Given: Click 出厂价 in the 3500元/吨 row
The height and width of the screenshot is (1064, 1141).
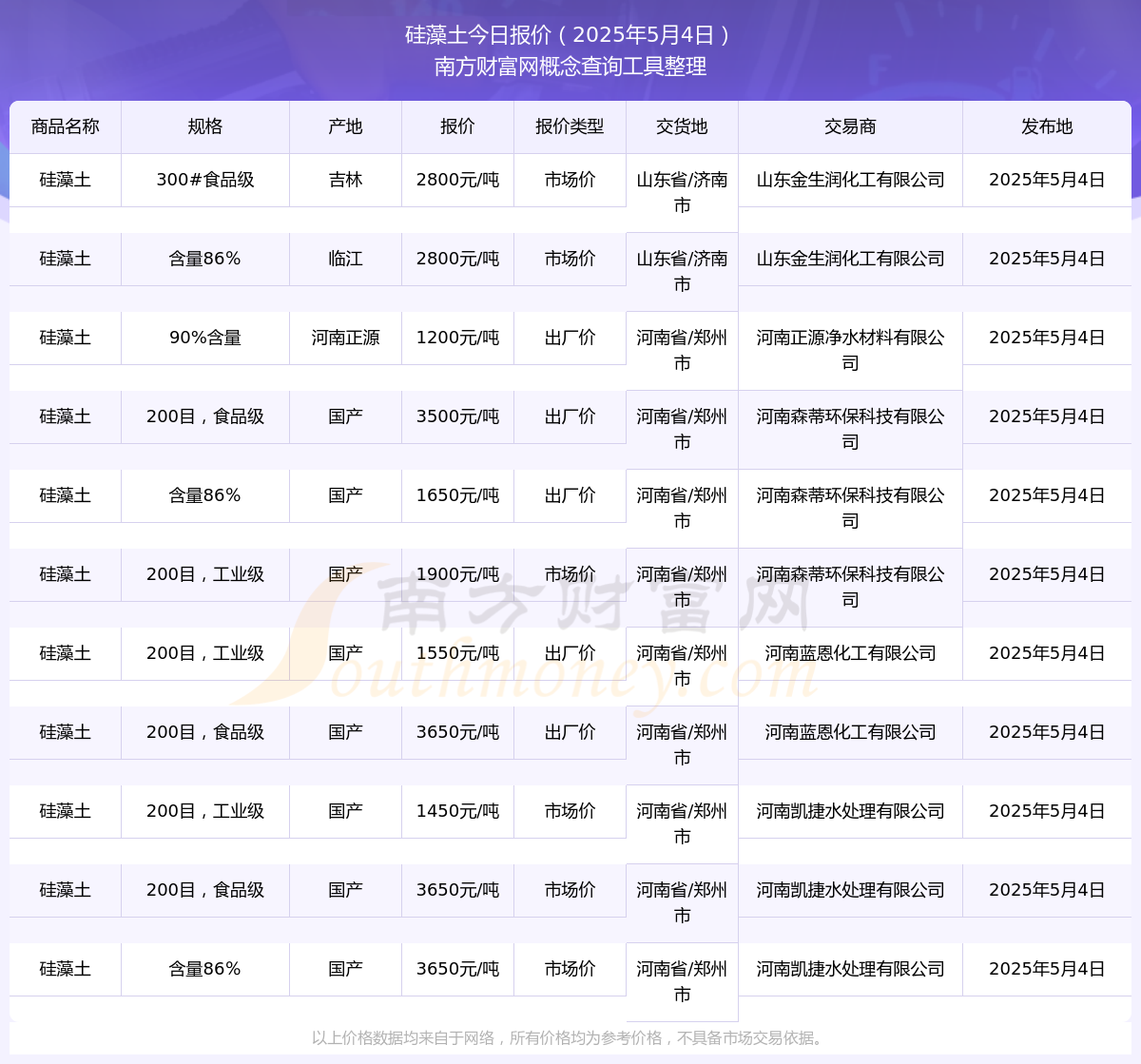Looking at the screenshot, I should point(570,416).
